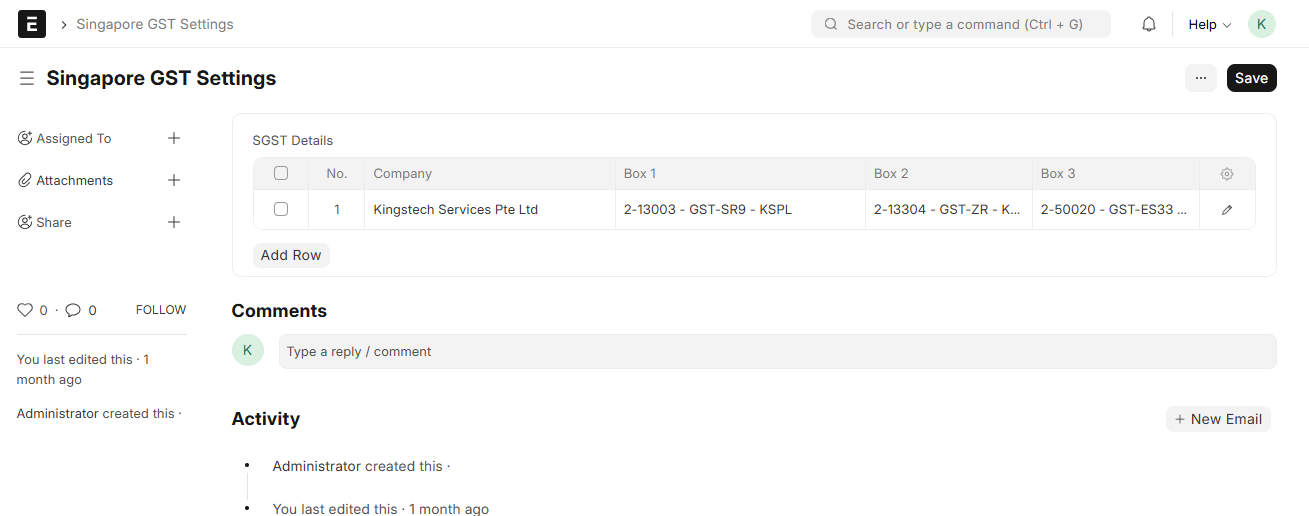
Task: Click the New Email button
Action: (x=1218, y=419)
